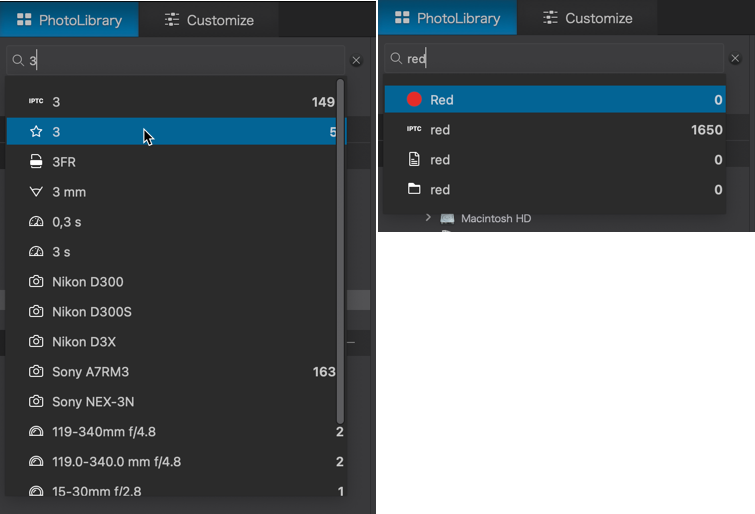The height and width of the screenshot is (514, 755).
Task: Expand the Macintosh HD tree item
Action: point(428,218)
